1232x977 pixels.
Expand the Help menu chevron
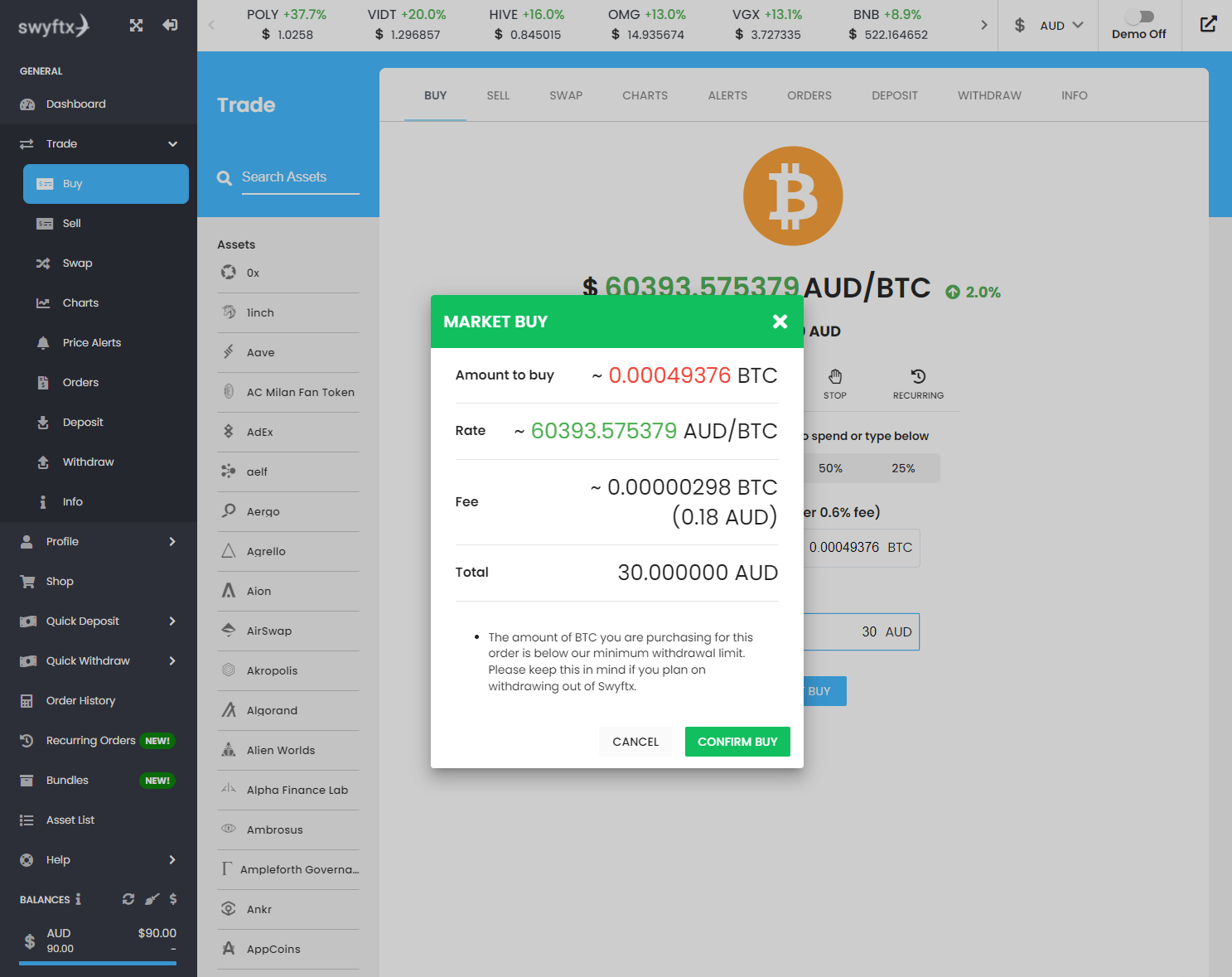172,860
